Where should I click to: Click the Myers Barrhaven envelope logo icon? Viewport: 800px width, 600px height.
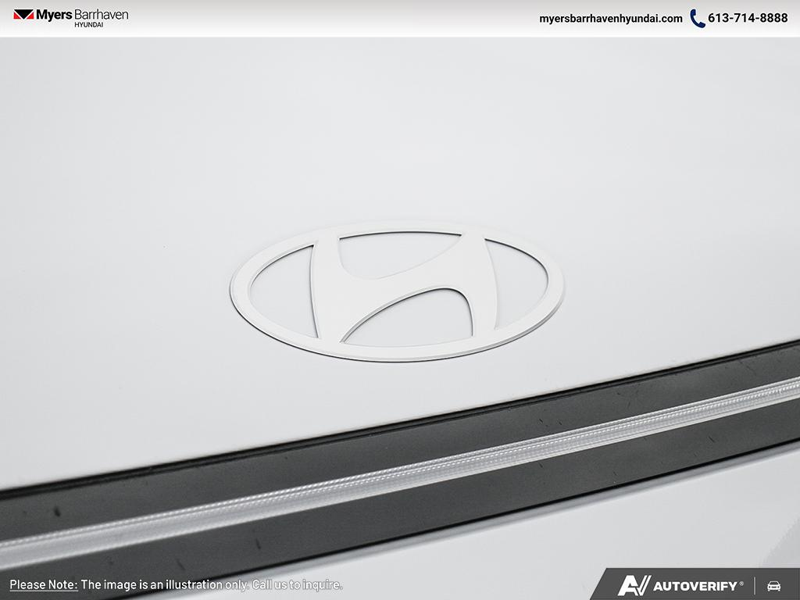coord(23,16)
